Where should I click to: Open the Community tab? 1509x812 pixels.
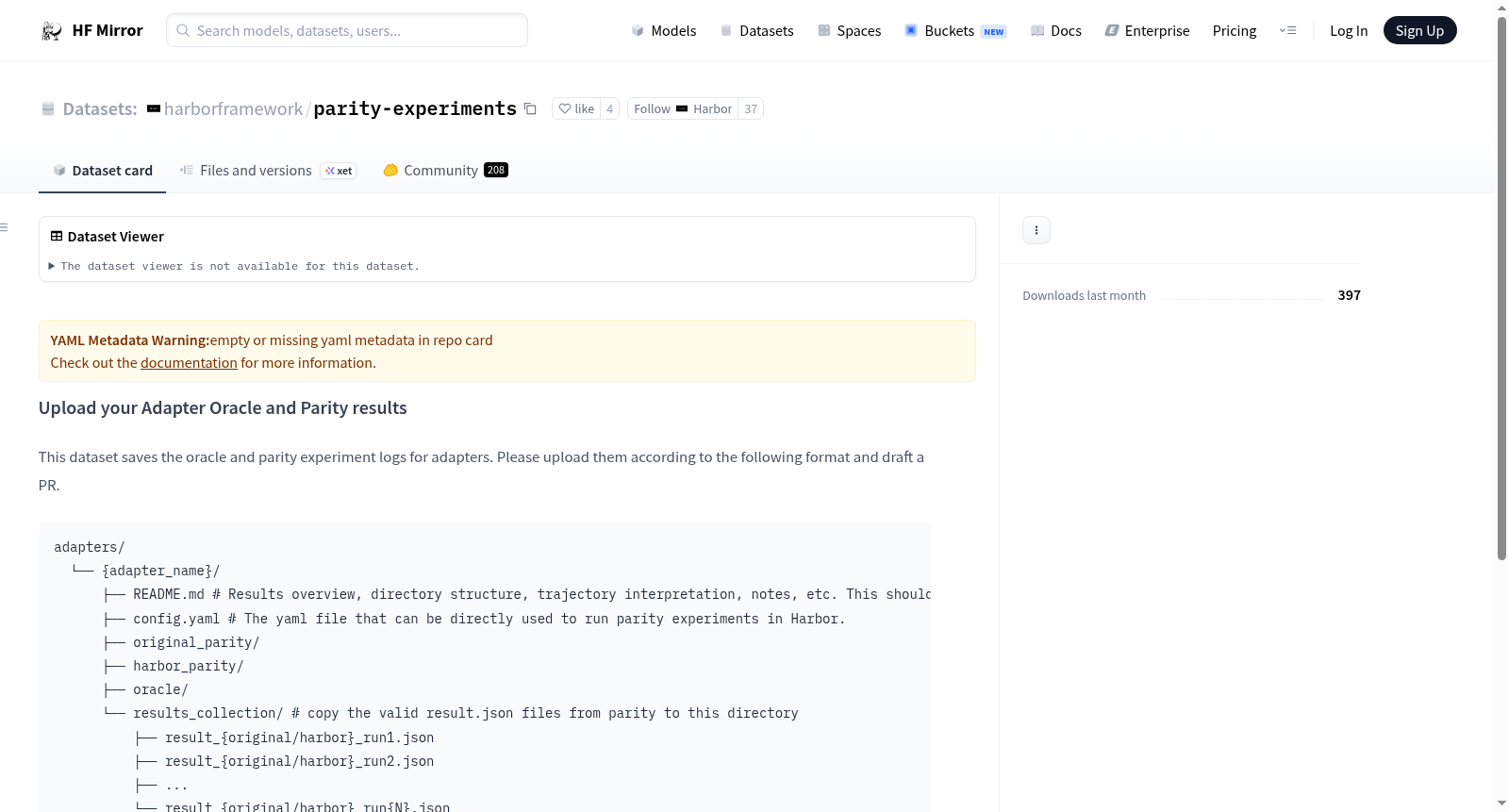[445, 171]
